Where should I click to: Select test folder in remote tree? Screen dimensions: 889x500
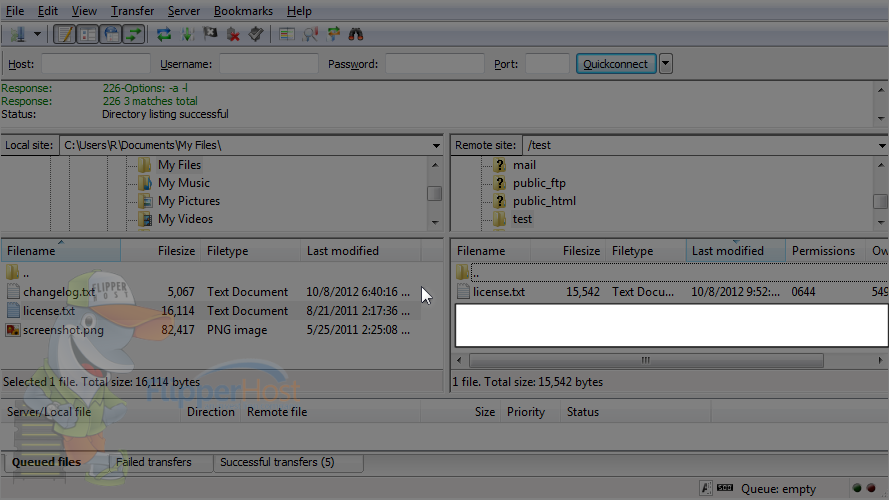point(522,219)
